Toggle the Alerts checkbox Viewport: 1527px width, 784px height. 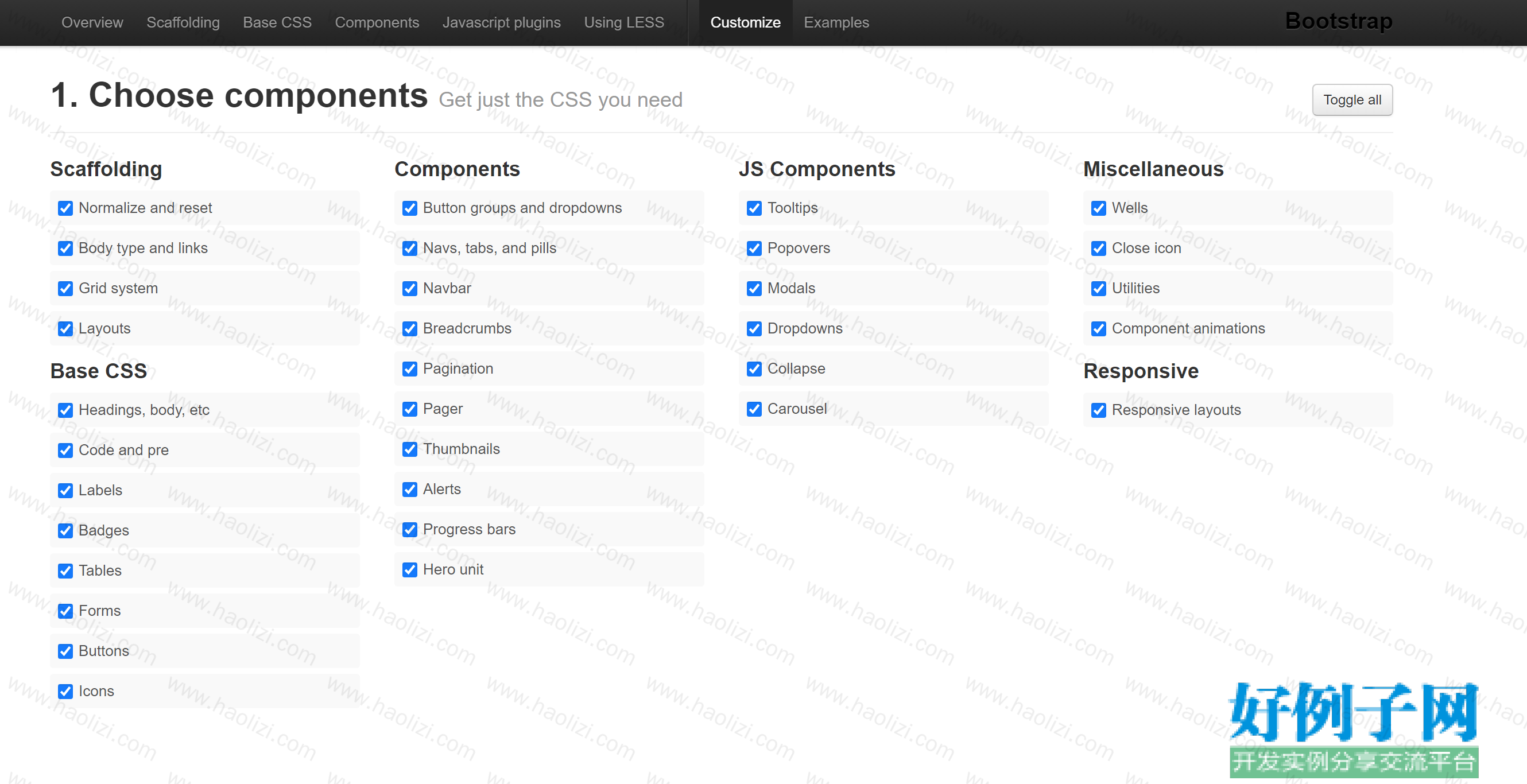tap(410, 490)
